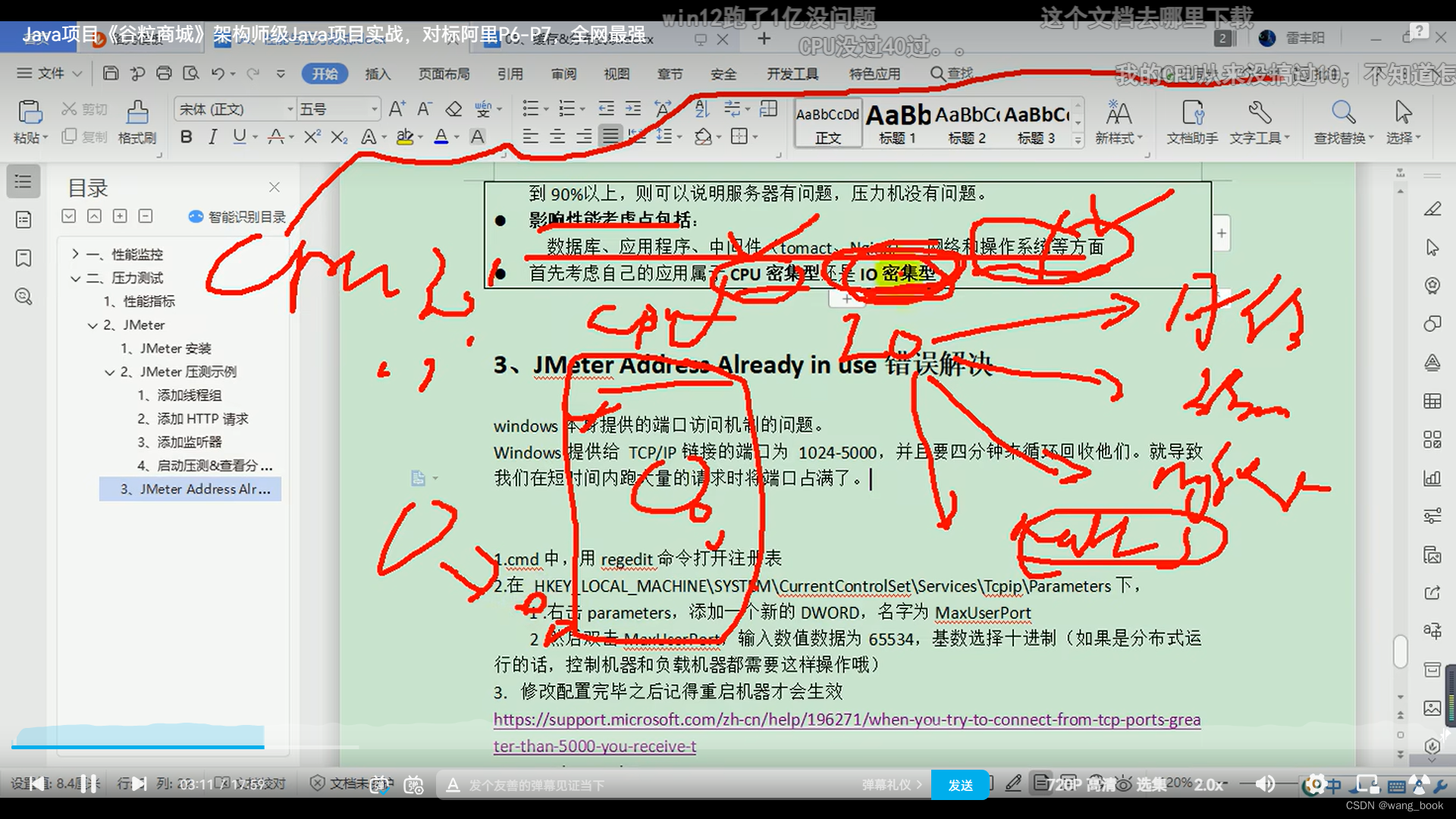Switch to the 插入 ribbon tab

378,74
